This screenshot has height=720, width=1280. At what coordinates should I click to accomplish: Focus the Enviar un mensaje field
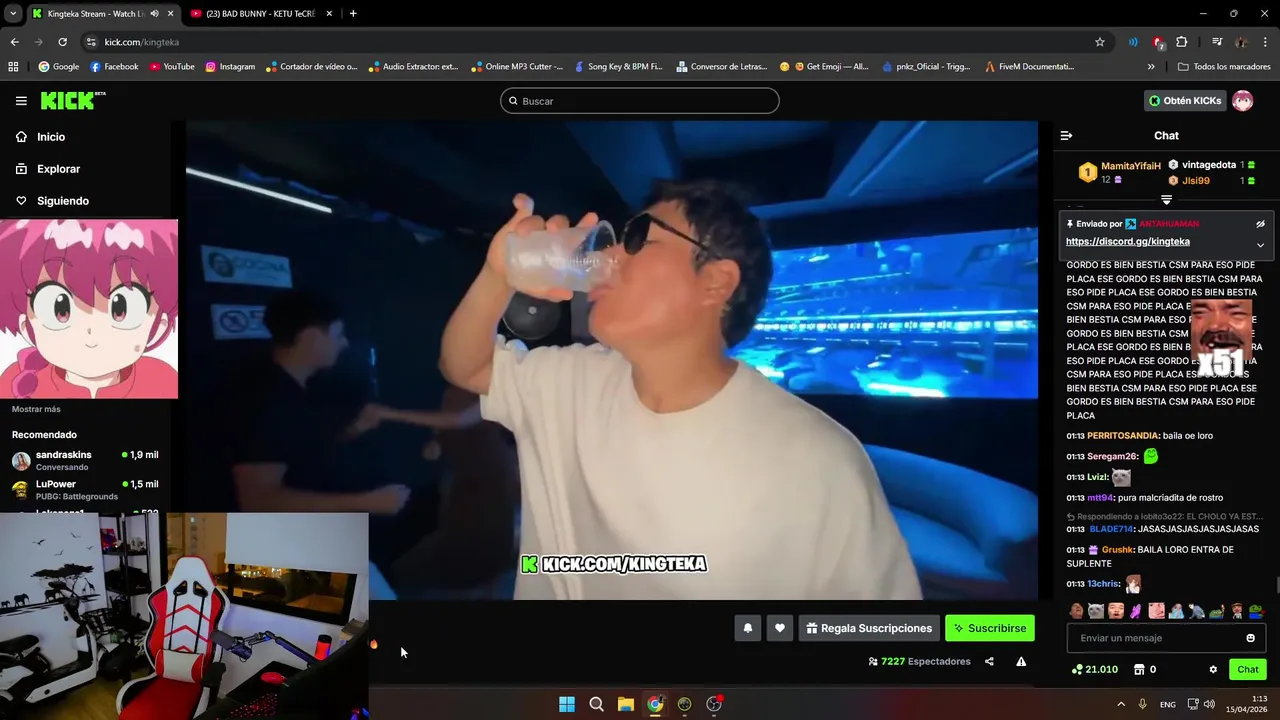pos(1166,638)
